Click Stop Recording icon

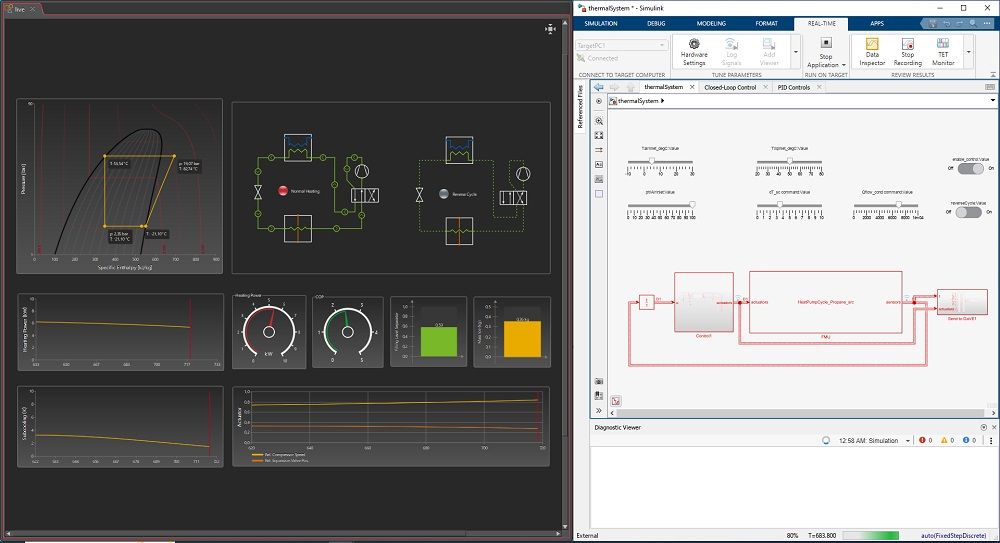tap(908, 44)
